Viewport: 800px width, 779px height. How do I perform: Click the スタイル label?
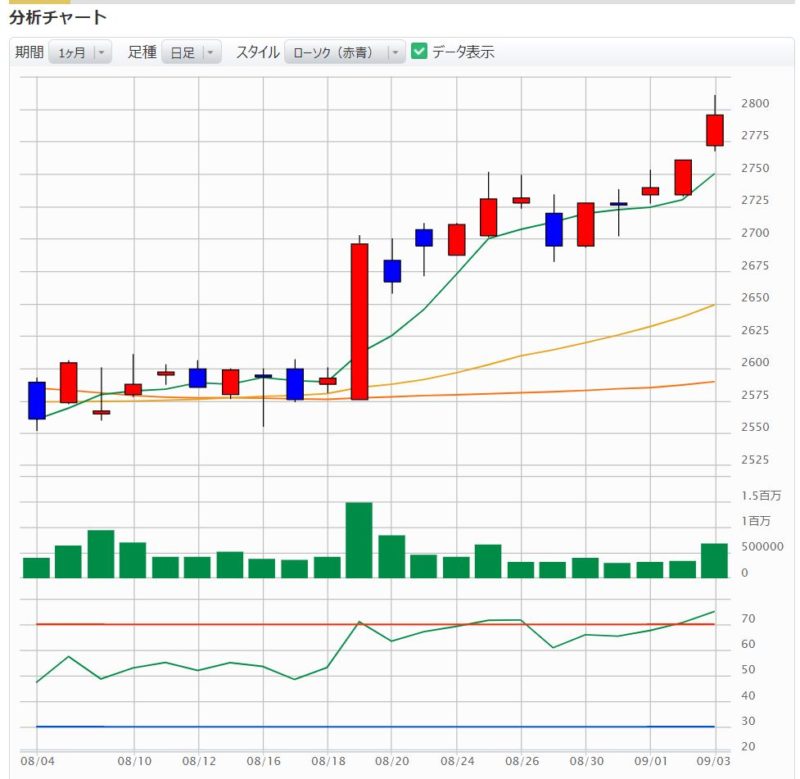258,52
